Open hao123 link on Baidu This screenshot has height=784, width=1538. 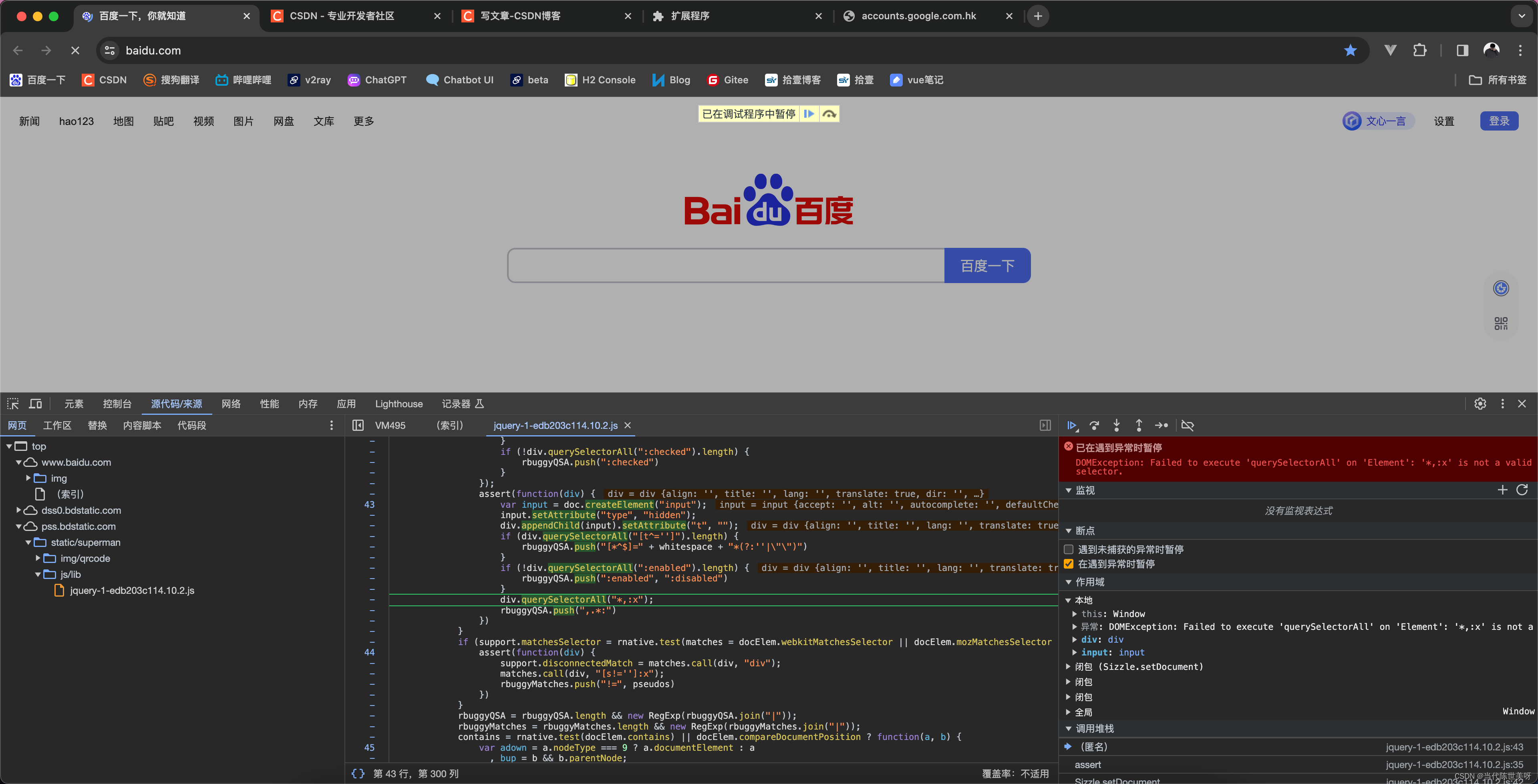76,121
